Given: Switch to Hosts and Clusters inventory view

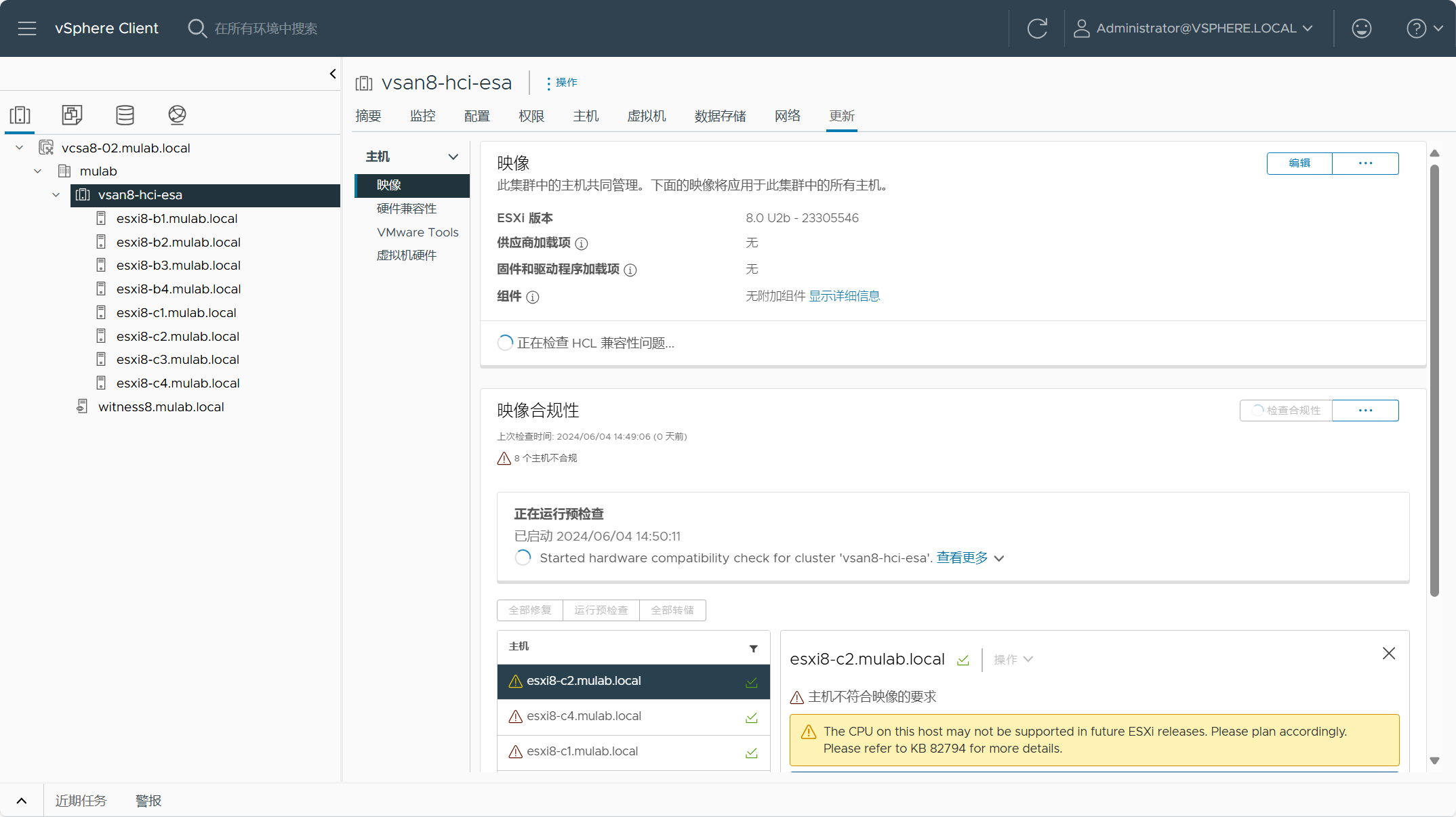Looking at the screenshot, I should (x=20, y=115).
